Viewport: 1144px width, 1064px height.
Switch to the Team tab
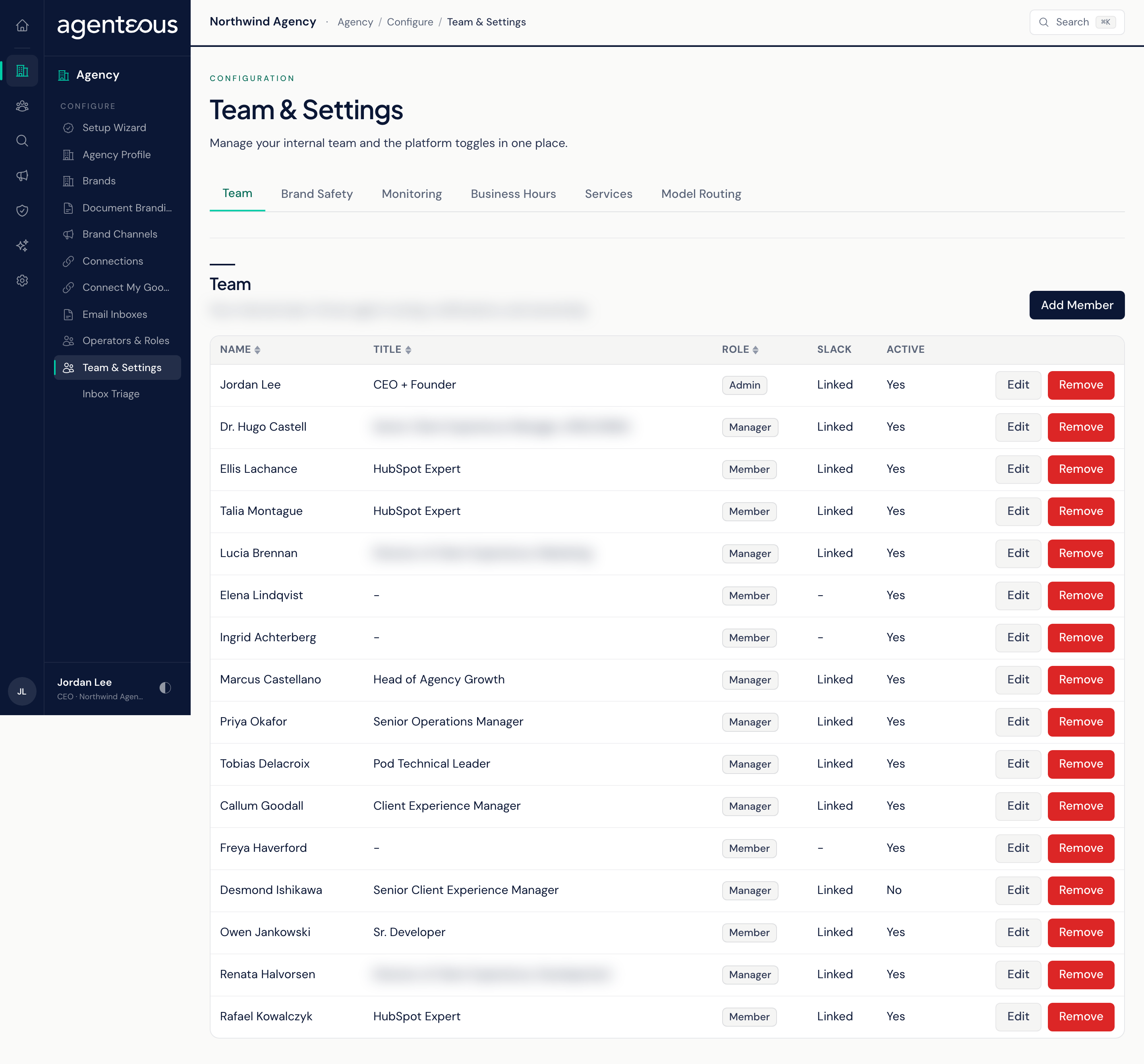pos(237,193)
